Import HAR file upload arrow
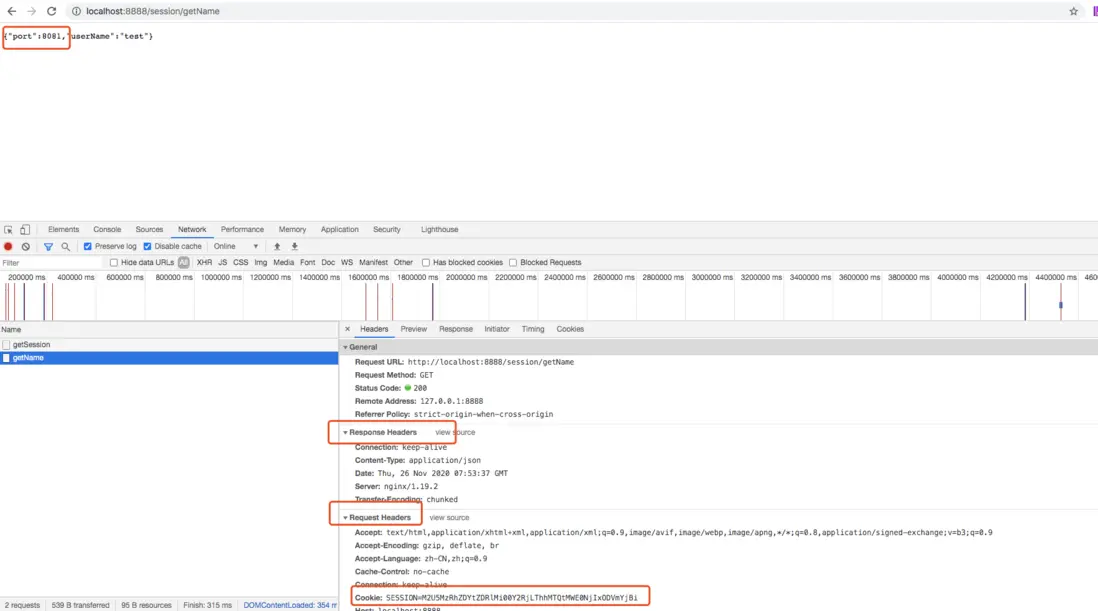 pyautogui.click(x=277, y=246)
